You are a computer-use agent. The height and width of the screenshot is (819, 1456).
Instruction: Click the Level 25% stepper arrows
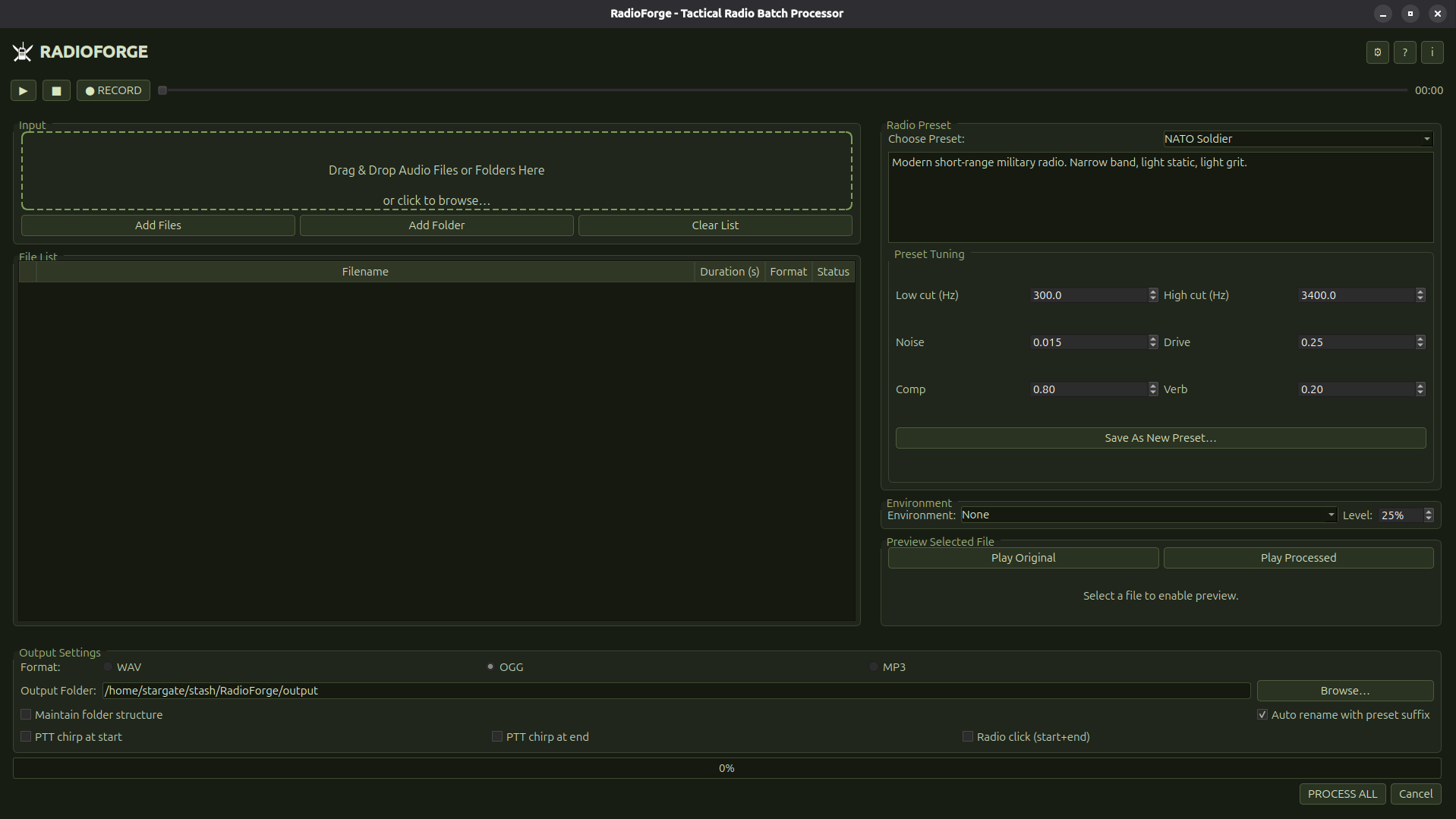pos(1429,515)
